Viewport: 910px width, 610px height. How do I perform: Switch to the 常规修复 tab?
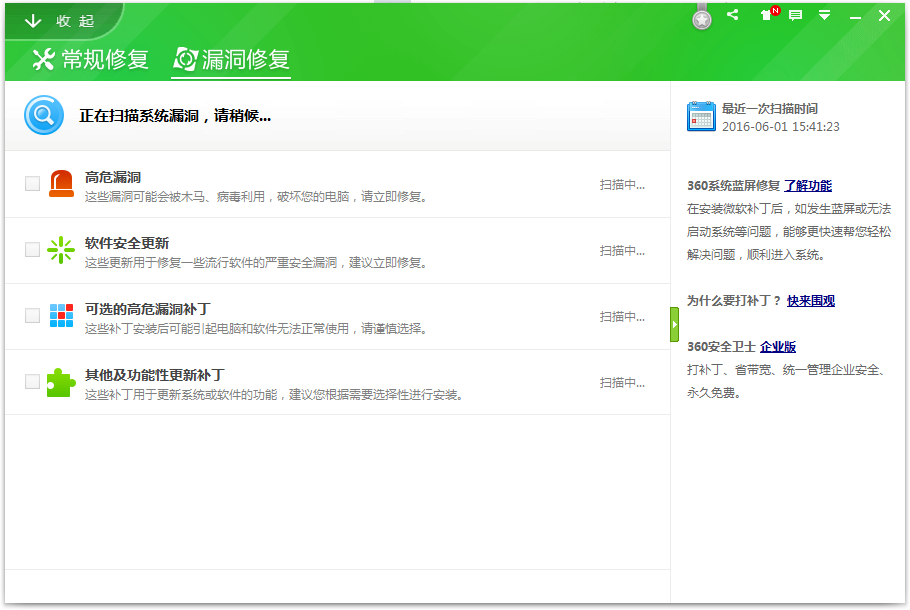click(91, 59)
